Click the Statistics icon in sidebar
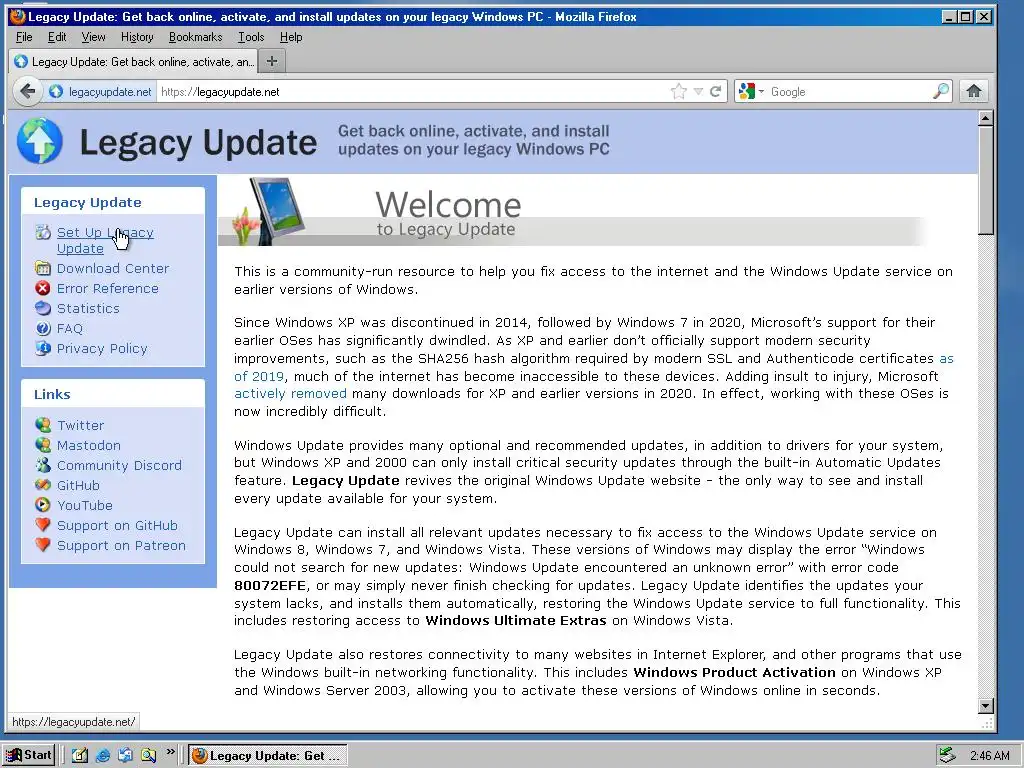Screen dimensions: 1024x768 pos(43,308)
